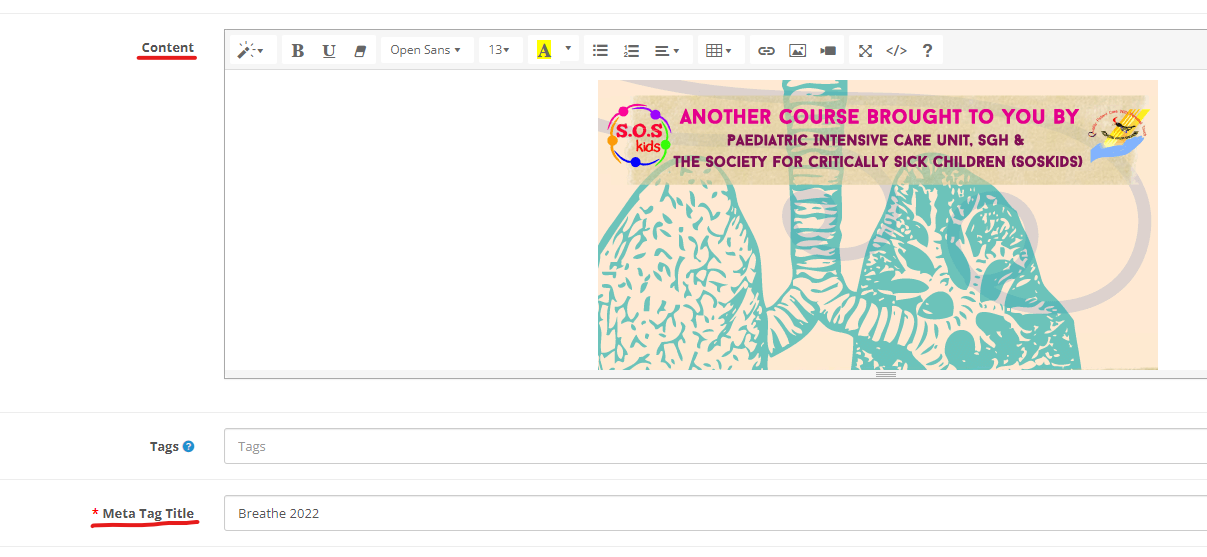The width and height of the screenshot is (1207, 557).
Task: Click the Tags label text
Action: pos(164,447)
